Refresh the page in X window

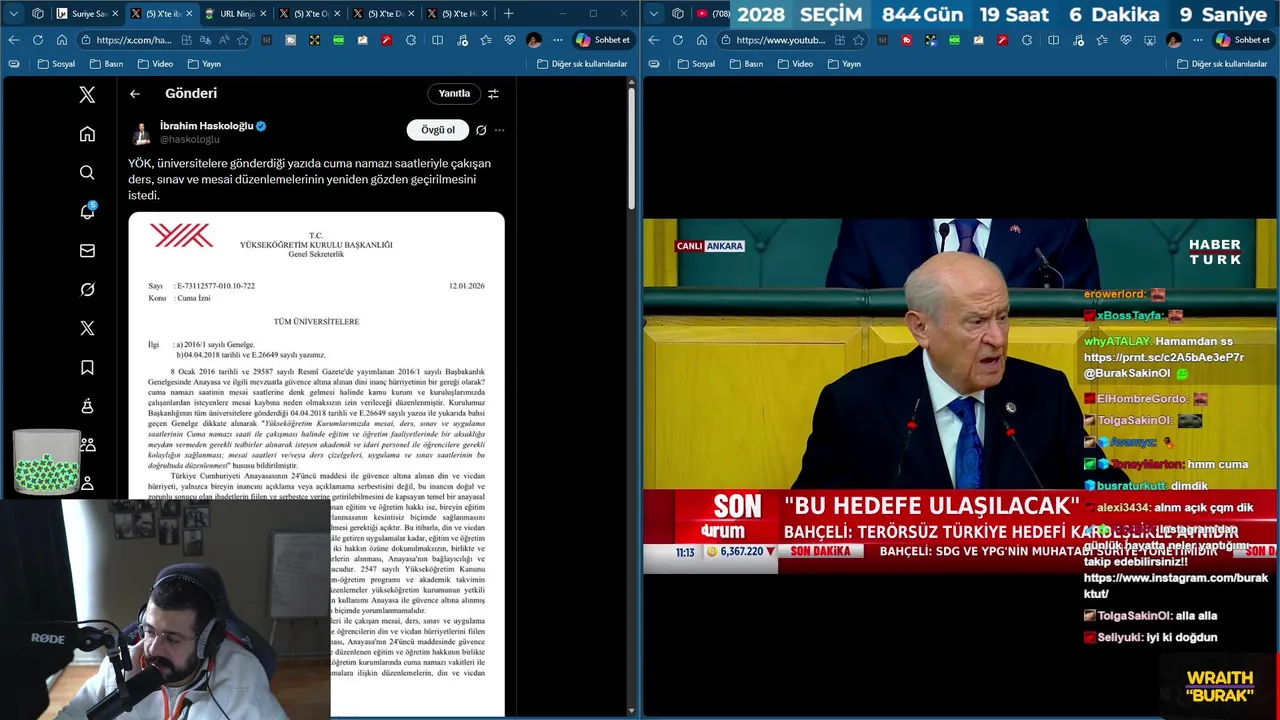pos(38,40)
